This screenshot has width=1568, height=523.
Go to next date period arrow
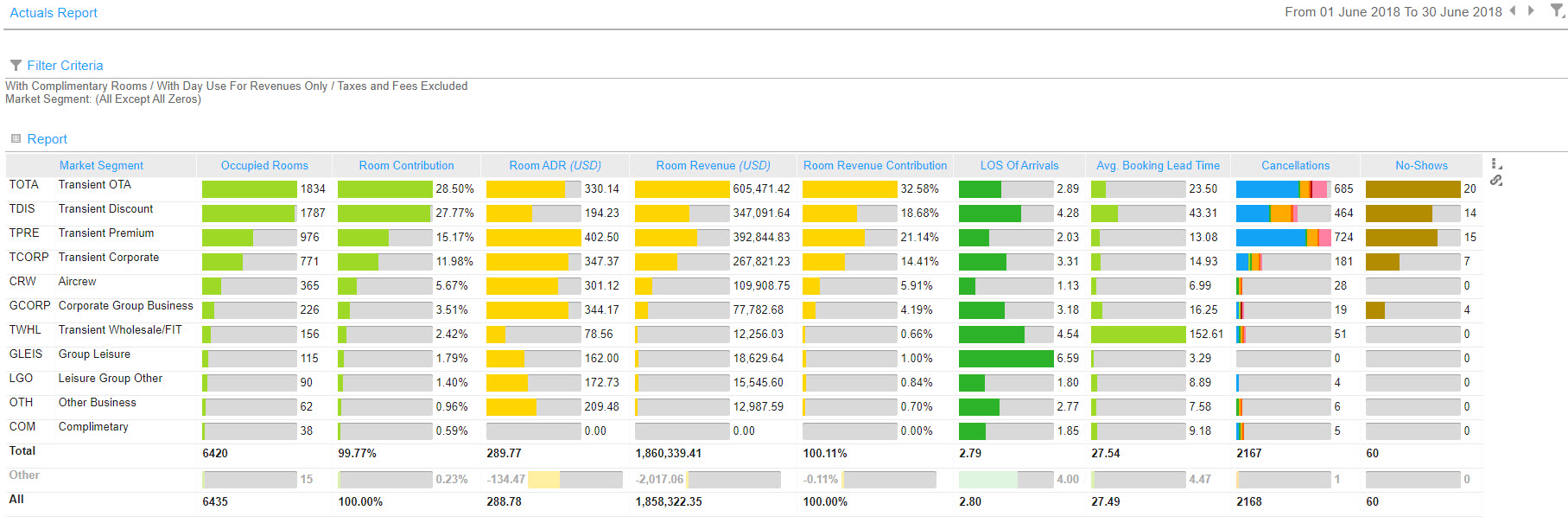point(1531,11)
